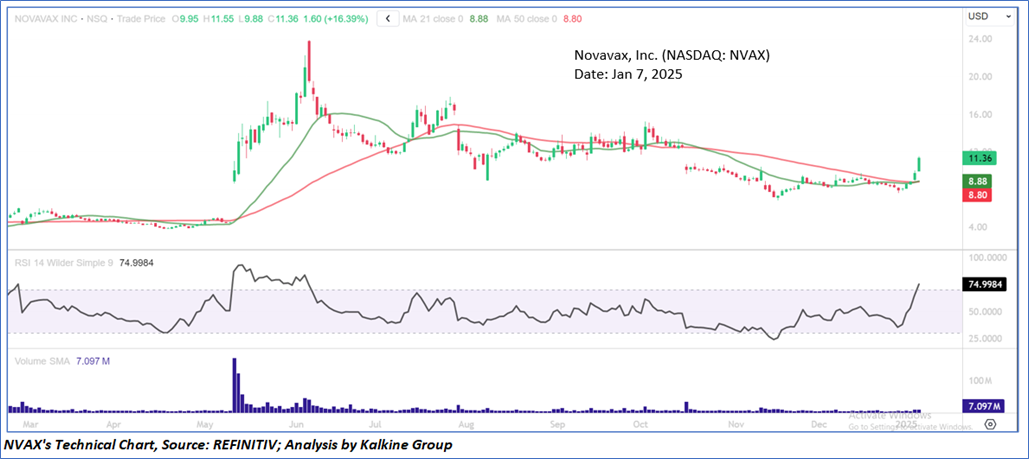The width and height of the screenshot is (1029, 459).
Task: Click the 11.36 current price tag
Action: (980, 158)
